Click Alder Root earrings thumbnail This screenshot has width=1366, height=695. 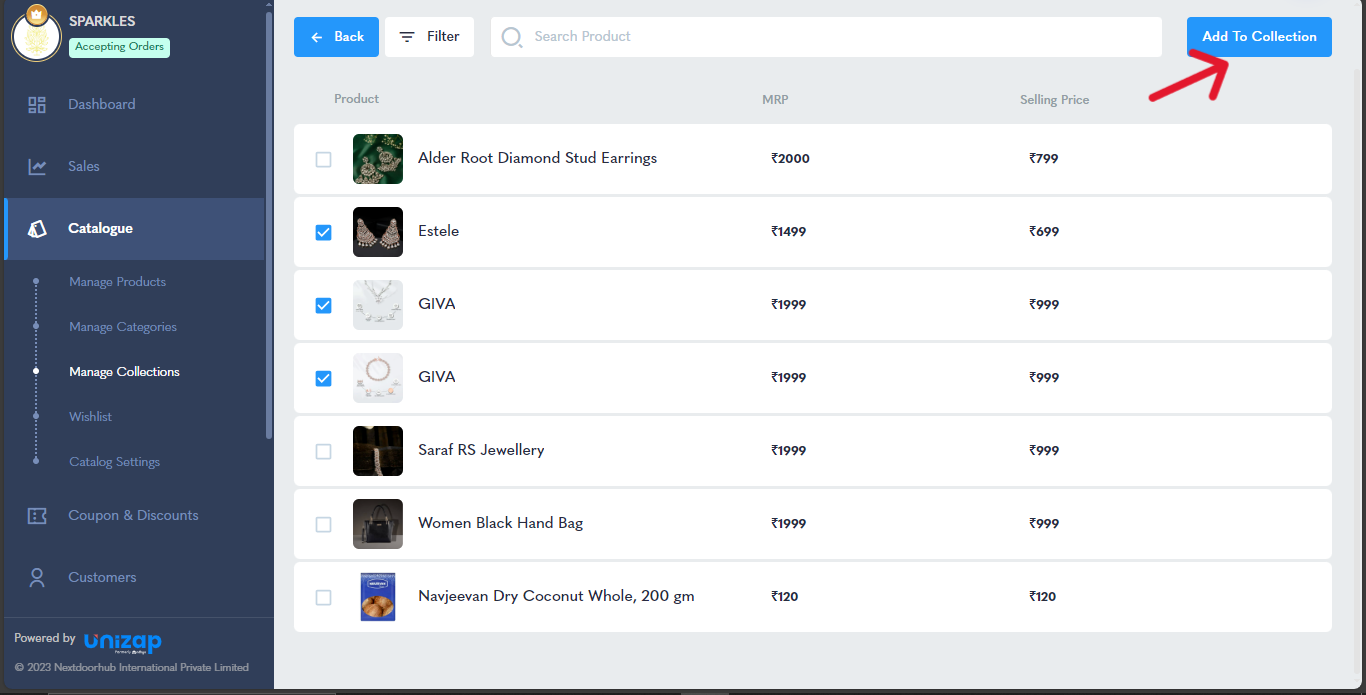[x=378, y=159]
